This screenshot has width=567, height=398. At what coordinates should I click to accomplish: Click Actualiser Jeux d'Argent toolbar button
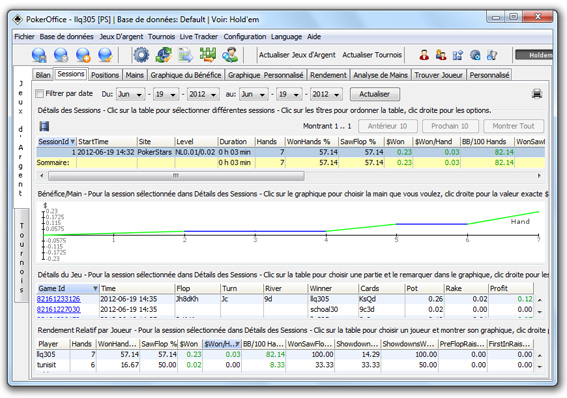click(297, 55)
